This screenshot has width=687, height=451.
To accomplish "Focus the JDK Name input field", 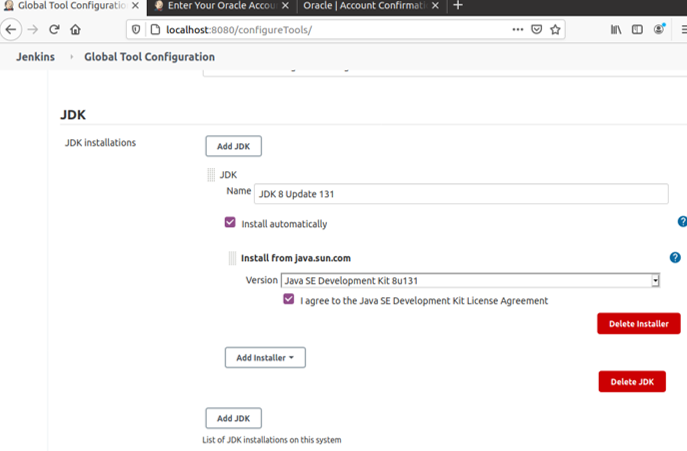I will click(461, 194).
